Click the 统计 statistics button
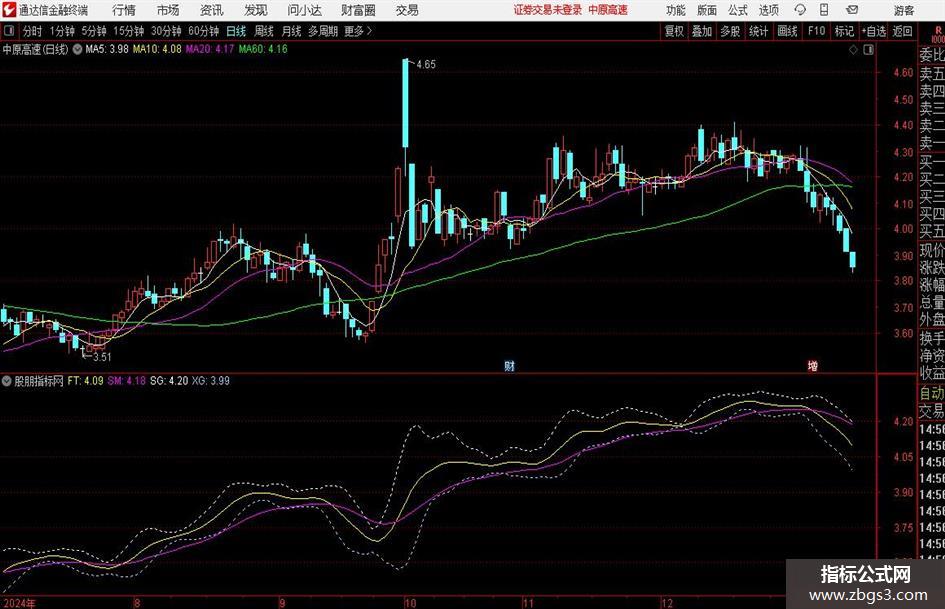This screenshot has height=609, width=945. coord(758,31)
